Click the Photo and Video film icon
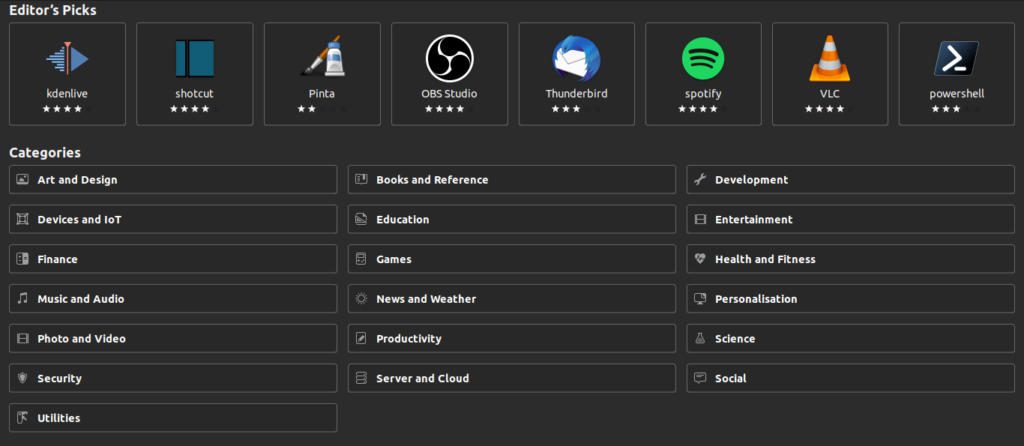Viewport: 1024px width, 446px height. [23, 338]
